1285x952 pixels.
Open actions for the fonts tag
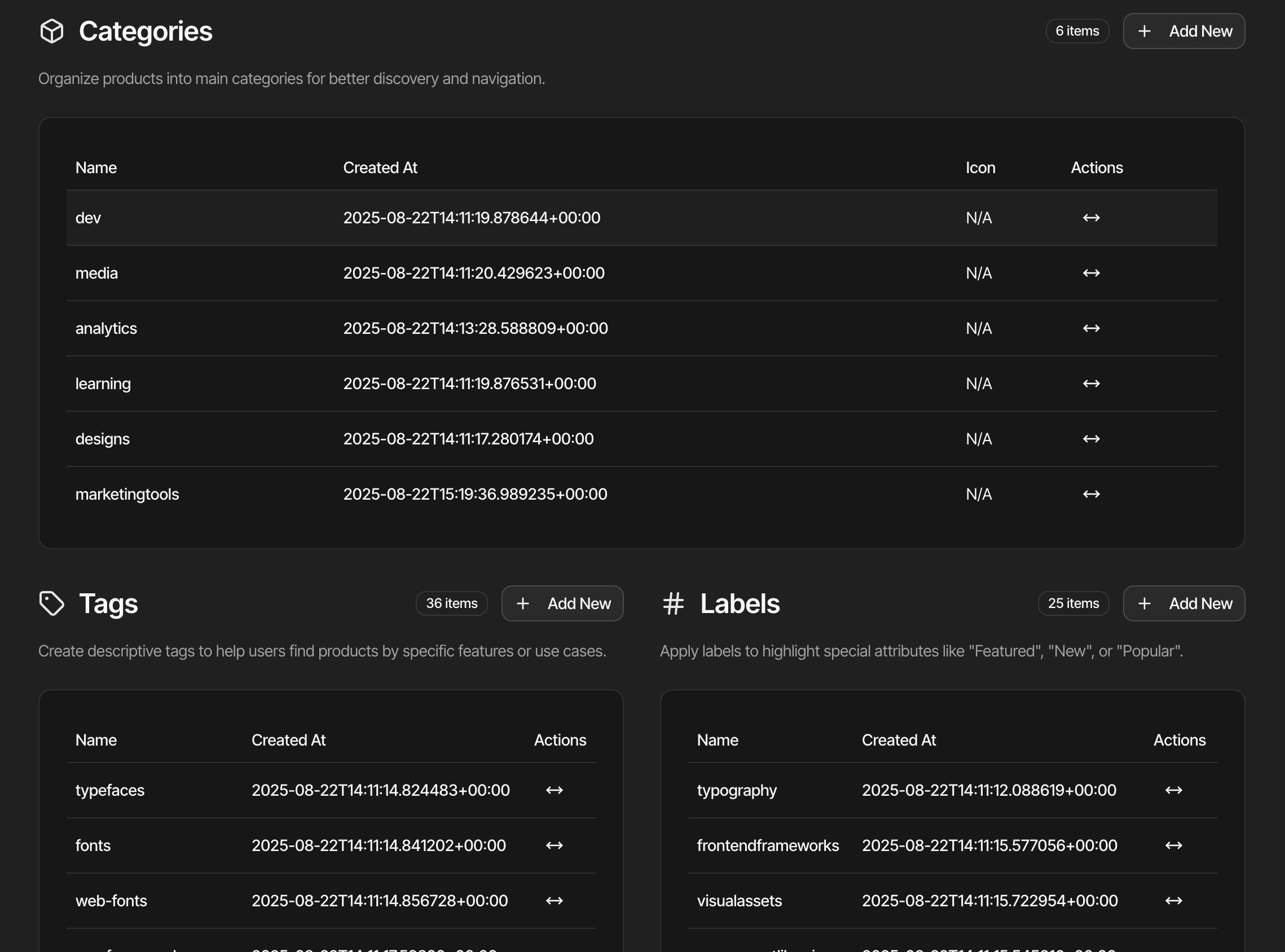(555, 845)
